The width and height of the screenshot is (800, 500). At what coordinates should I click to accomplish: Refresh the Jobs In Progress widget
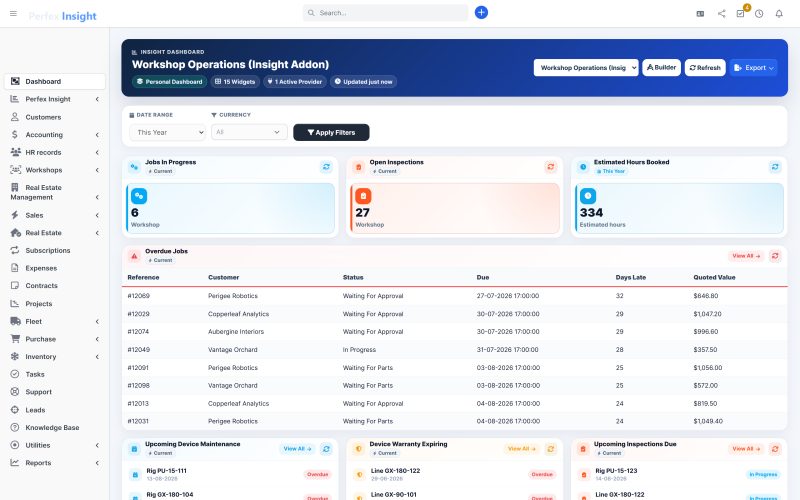click(x=326, y=167)
